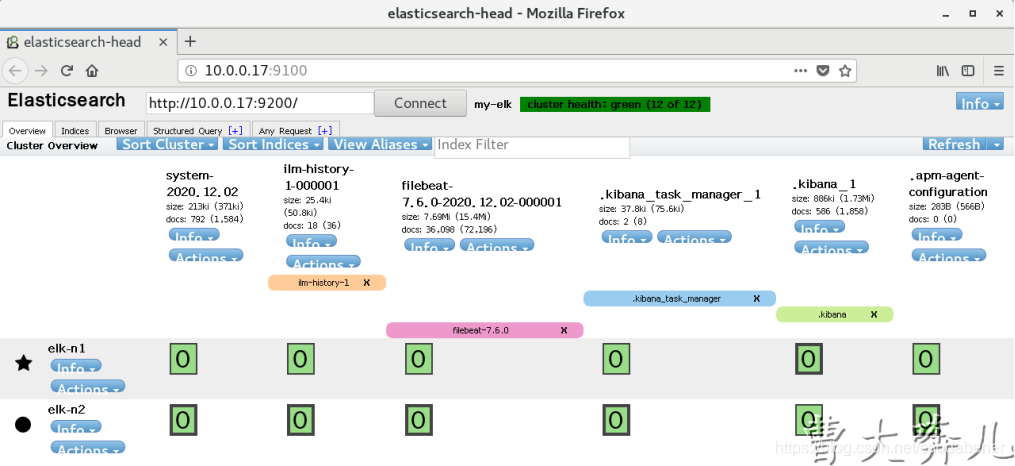Select elk-n2 shard 0 of system-2020.12.02
1015x466 pixels.
[183, 420]
